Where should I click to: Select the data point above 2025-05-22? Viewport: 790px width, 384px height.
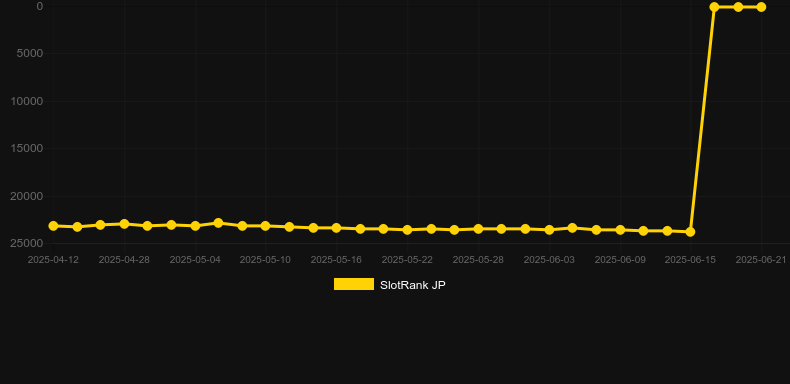tap(407, 230)
